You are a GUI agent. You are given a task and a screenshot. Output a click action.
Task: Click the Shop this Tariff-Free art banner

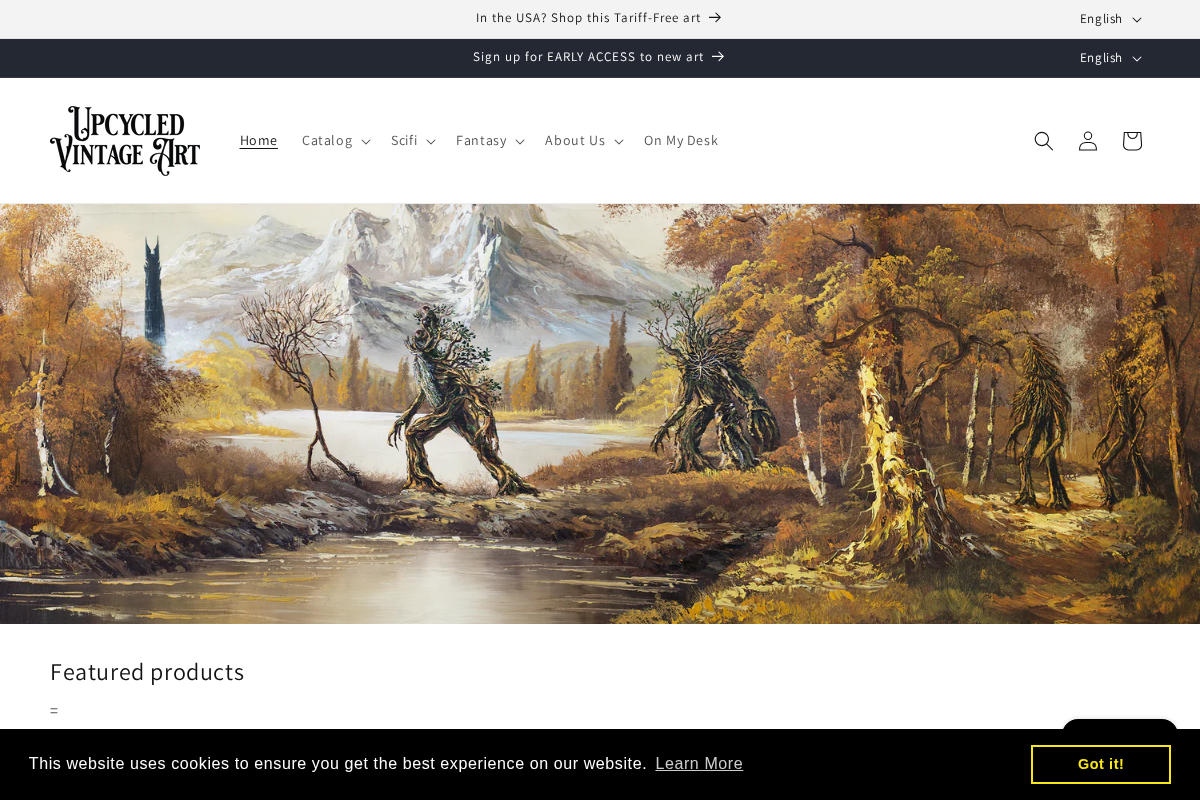588,17
